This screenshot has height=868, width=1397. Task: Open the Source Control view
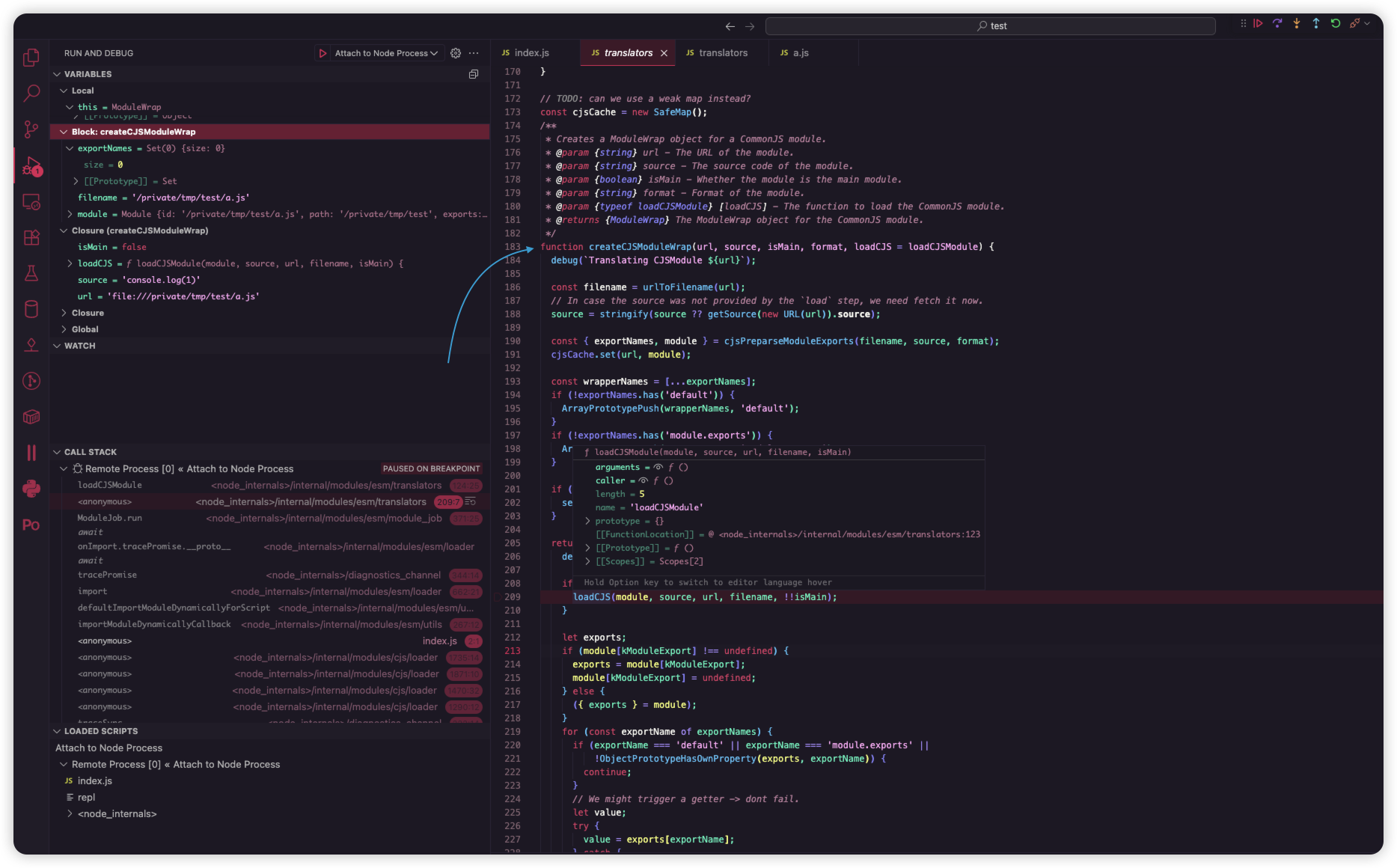[x=31, y=129]
